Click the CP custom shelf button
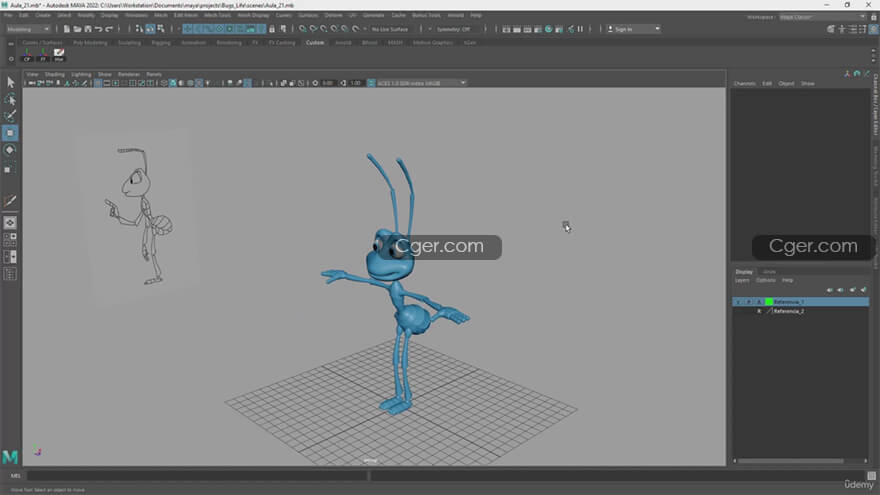880x495 pixels. [27, 54]
